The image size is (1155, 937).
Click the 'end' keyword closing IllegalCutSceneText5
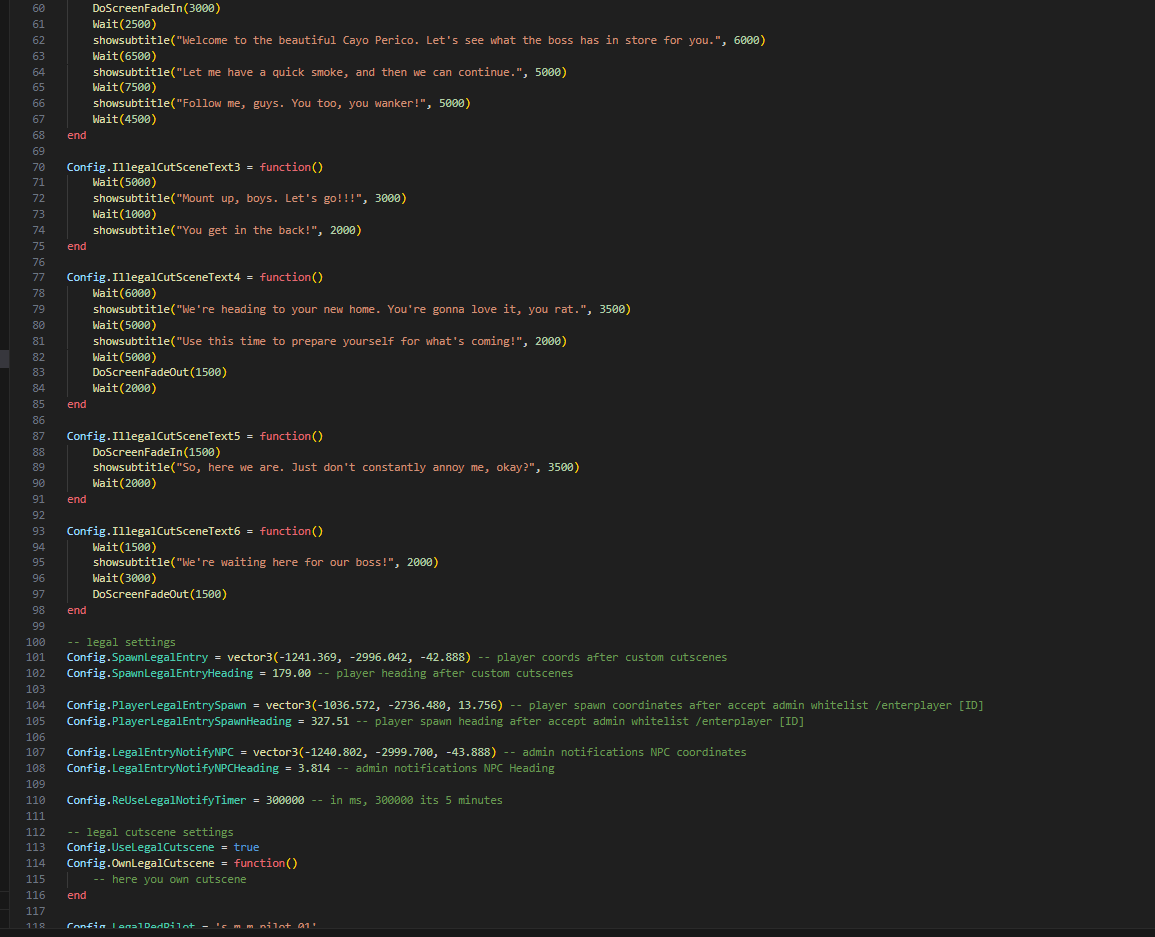(x=75, y=499)
